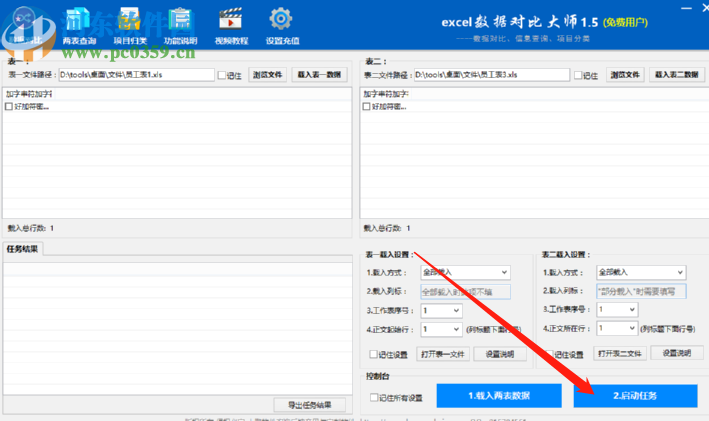Toggle 记住 checkbox for table two path
Screen dimensions: 709x421
click(578, 75)
